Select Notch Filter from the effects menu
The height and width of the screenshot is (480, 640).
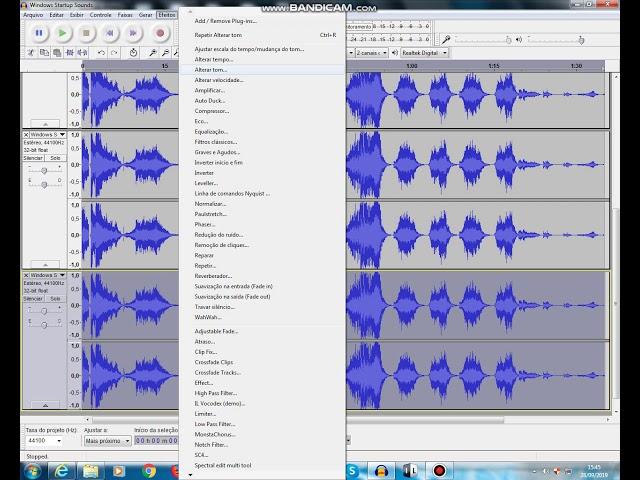tap(262, 445)
